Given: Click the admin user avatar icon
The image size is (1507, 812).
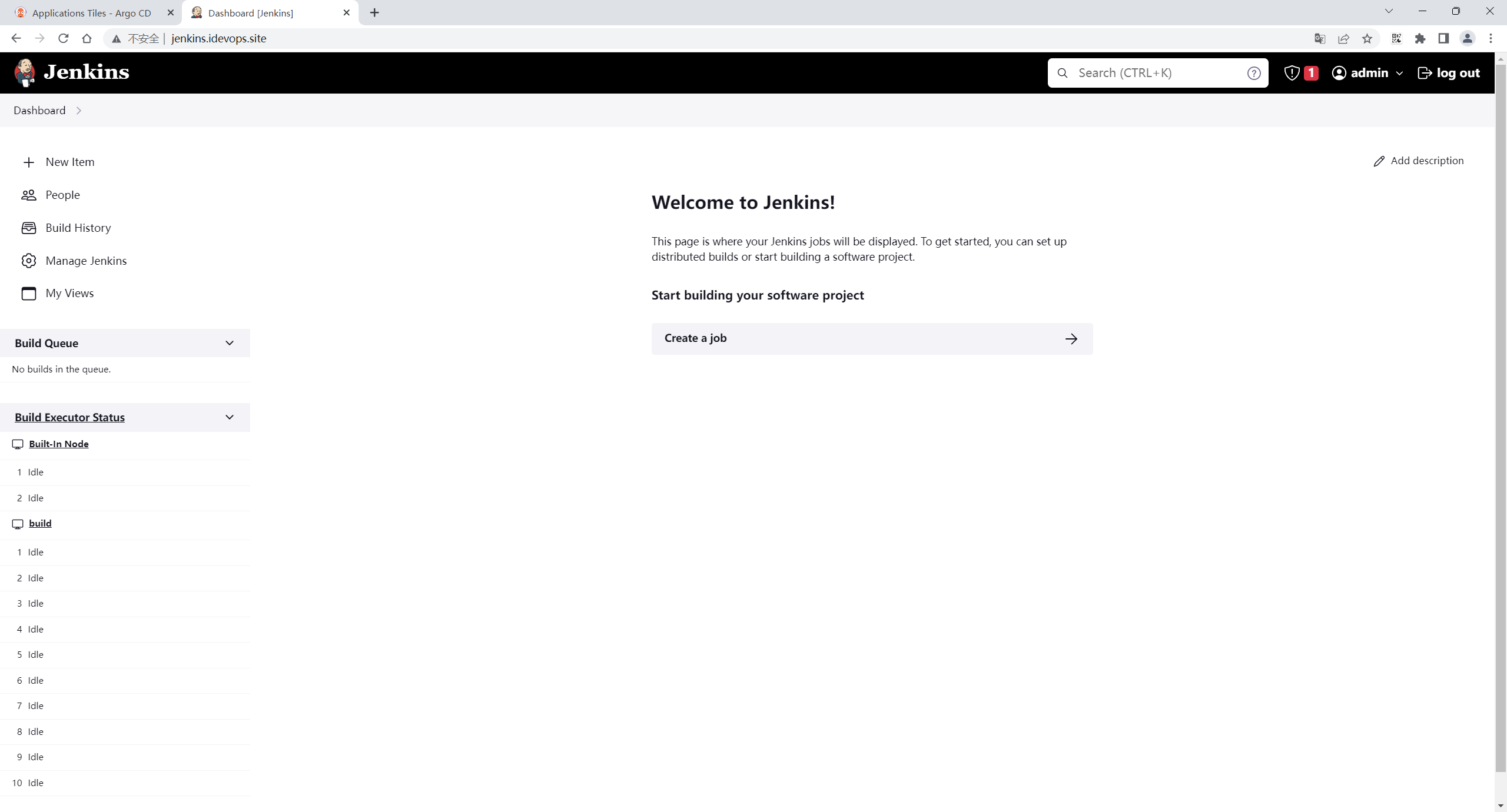Looking at the screenshot, I should click(1339, 73).
